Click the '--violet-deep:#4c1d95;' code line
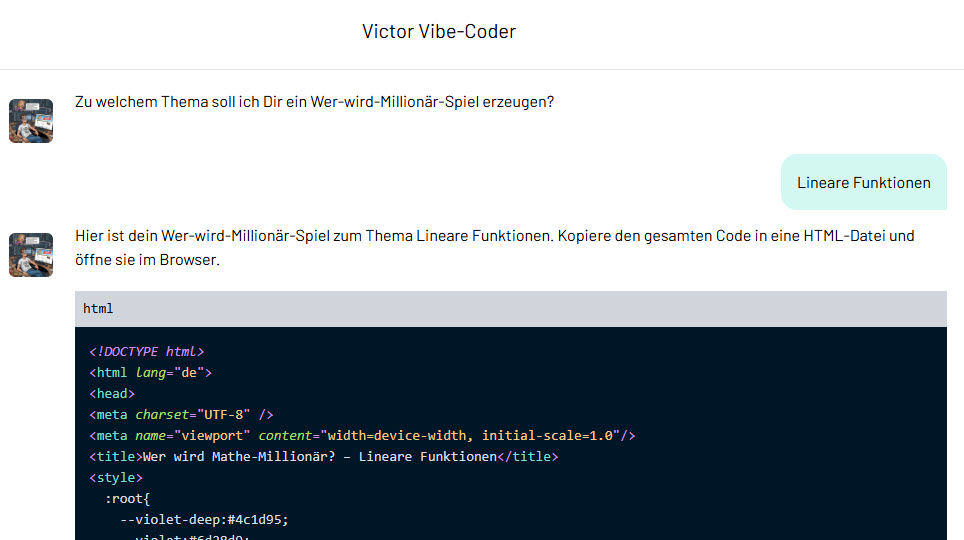The image size is (964, 540). [x=204, y=520]
